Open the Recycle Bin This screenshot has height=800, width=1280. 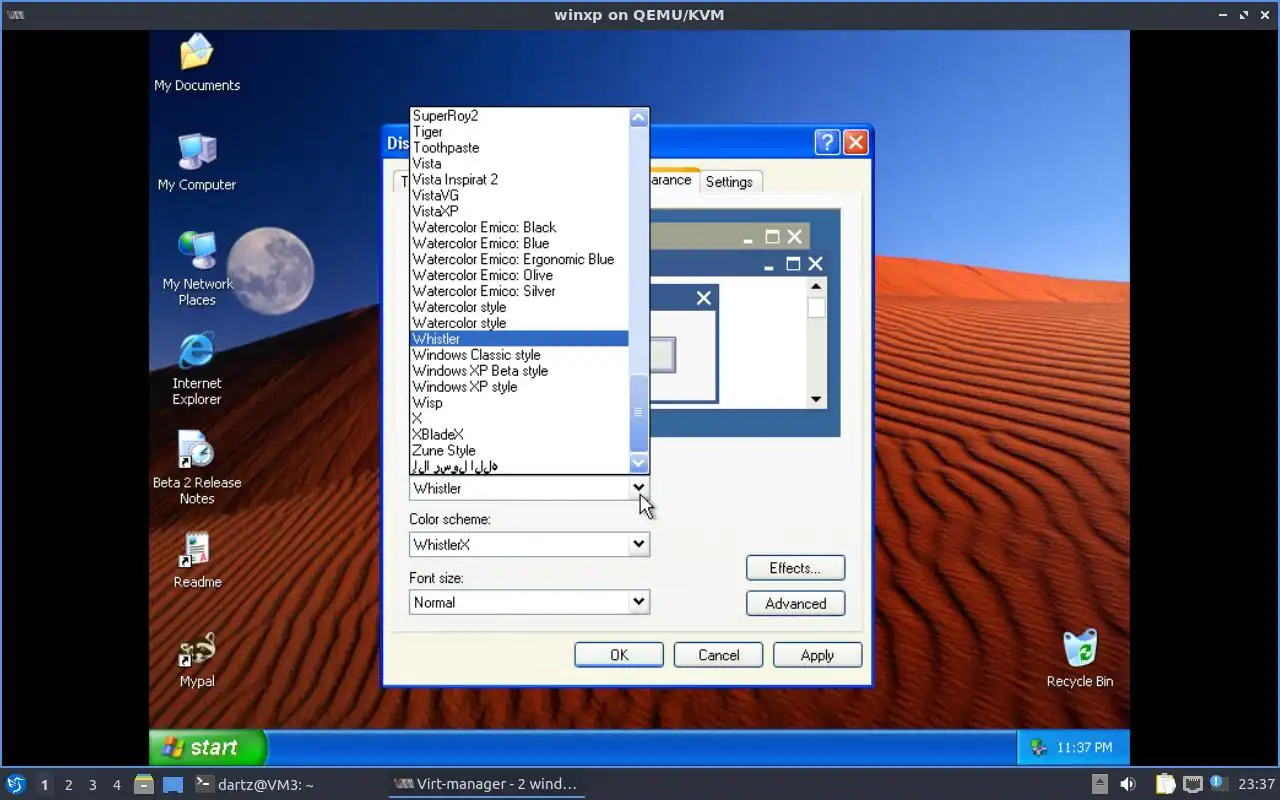(x=1080, y=659)
